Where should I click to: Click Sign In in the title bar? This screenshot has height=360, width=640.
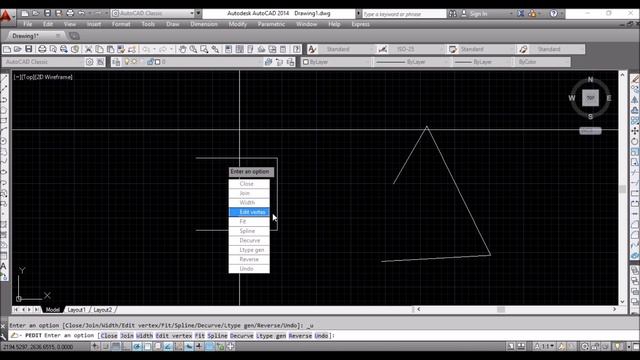pos(478,14)
